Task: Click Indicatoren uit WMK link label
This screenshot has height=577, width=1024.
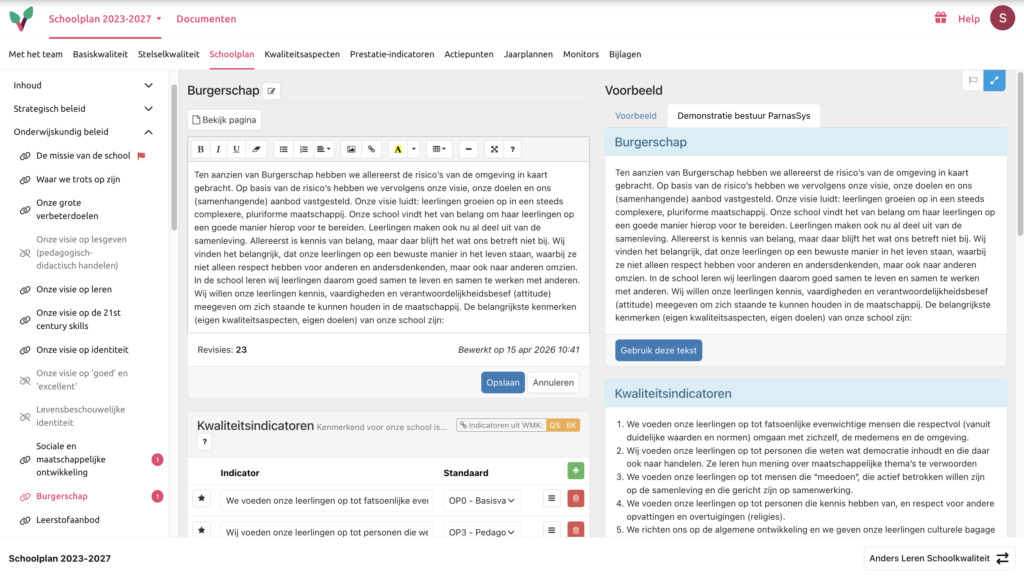Action: tap(501, 426)
